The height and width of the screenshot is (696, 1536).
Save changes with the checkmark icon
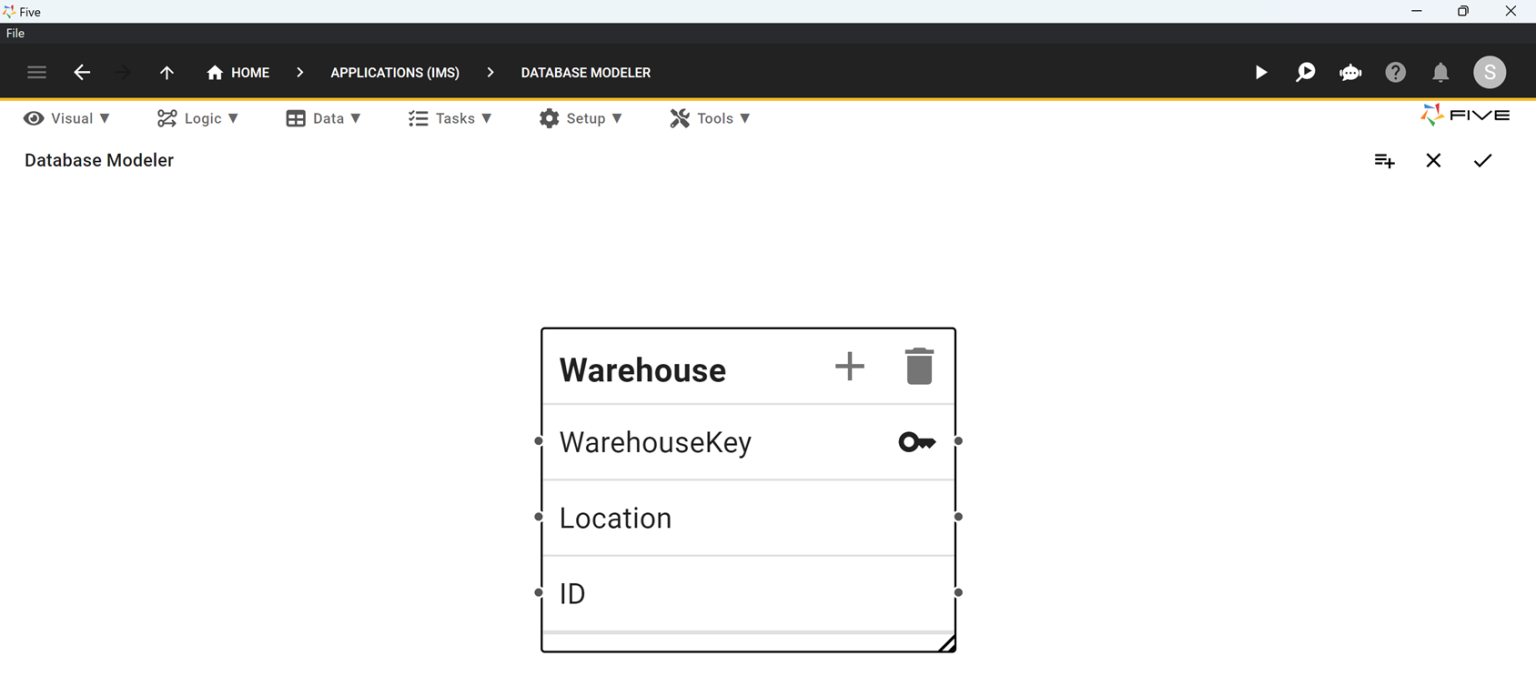(x=1483, y=160)
